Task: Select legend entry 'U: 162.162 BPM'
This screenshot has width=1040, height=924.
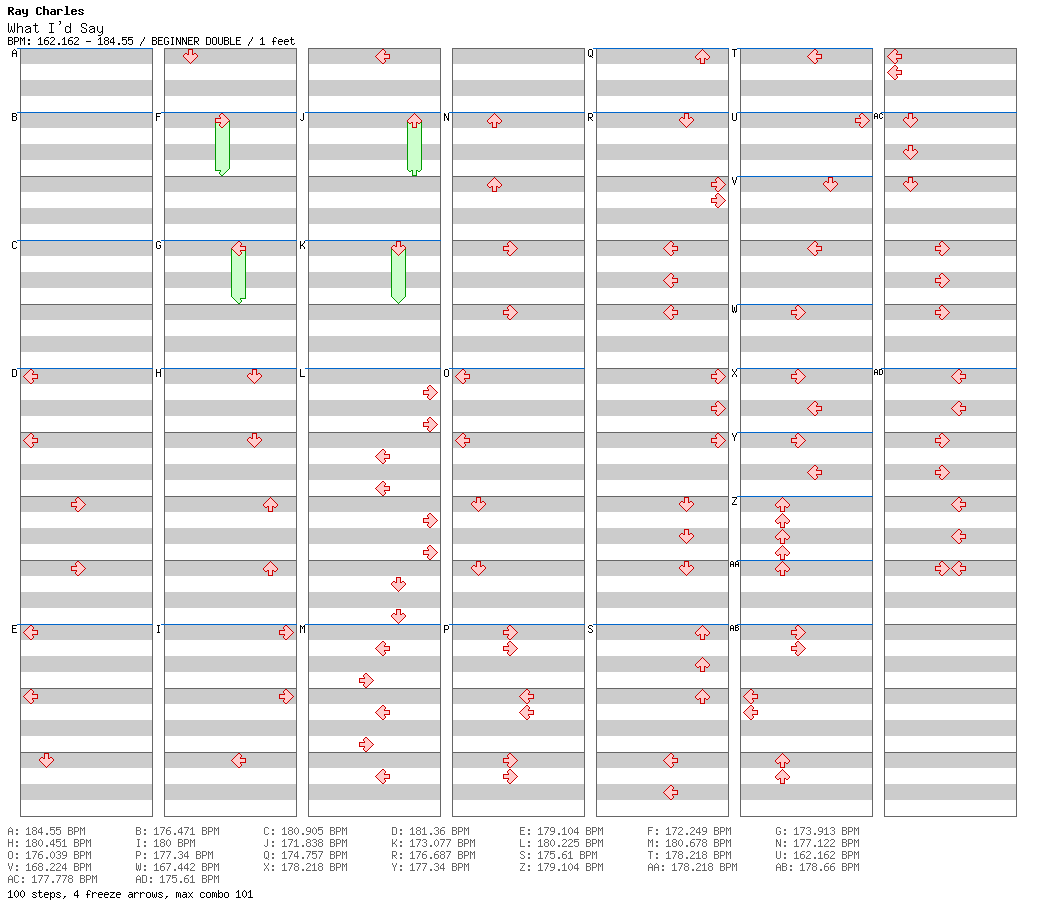Action: coord(817,855)
